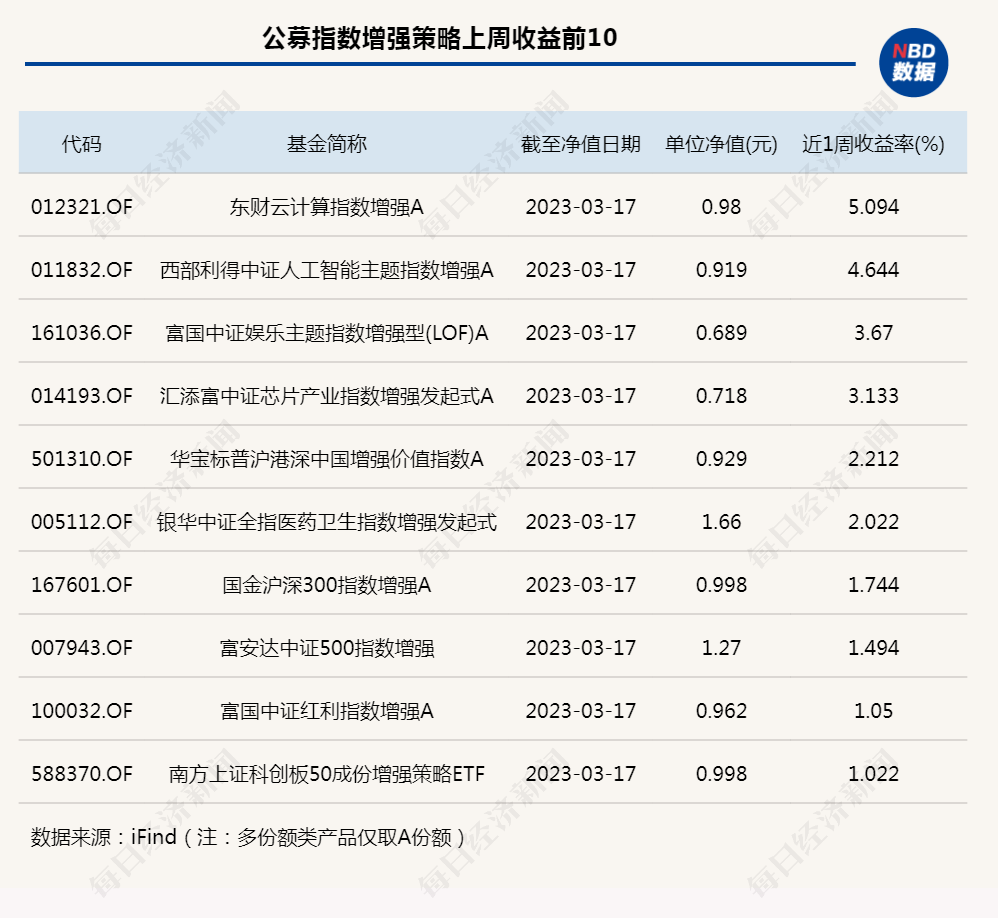Select 南方上证科创板50成份增强策略ETF
The height and width of the screenshot is (918, 998).
coord(330,774)
